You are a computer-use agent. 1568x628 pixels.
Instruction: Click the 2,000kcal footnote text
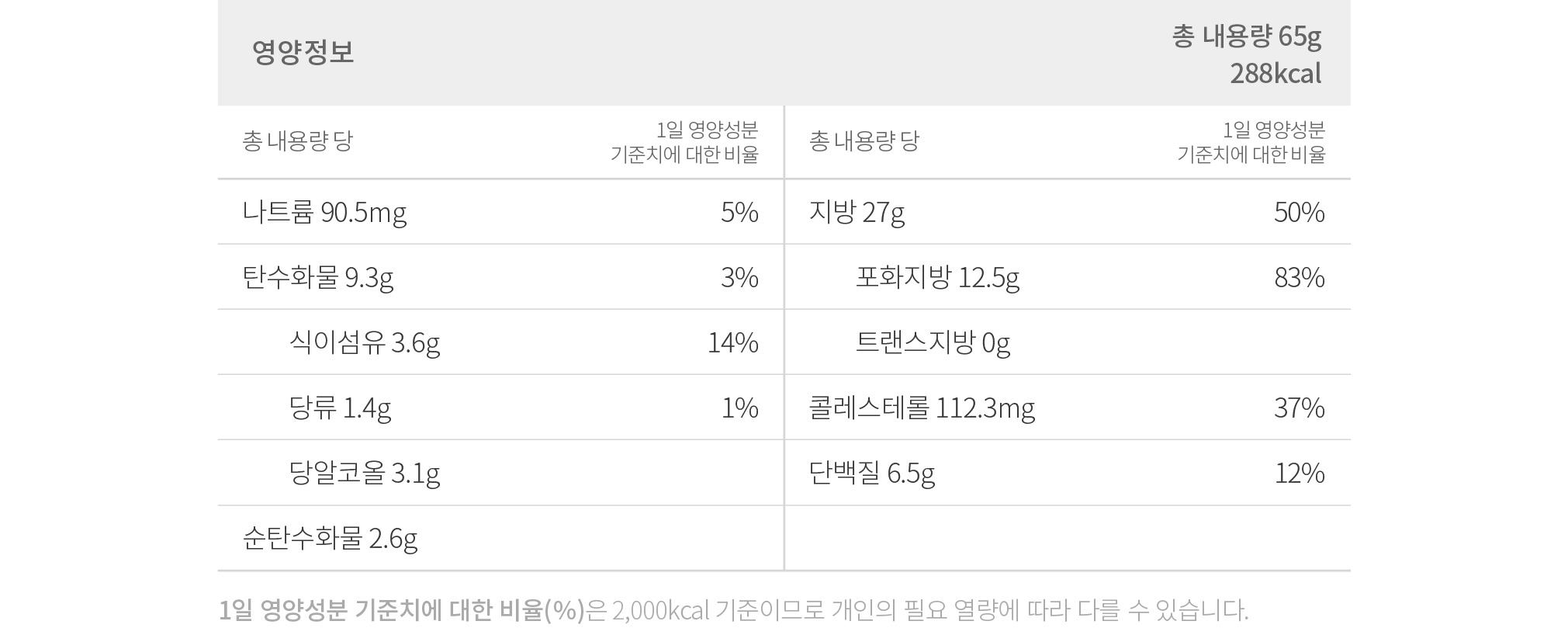pyautogui.click(x=660, y=610)
